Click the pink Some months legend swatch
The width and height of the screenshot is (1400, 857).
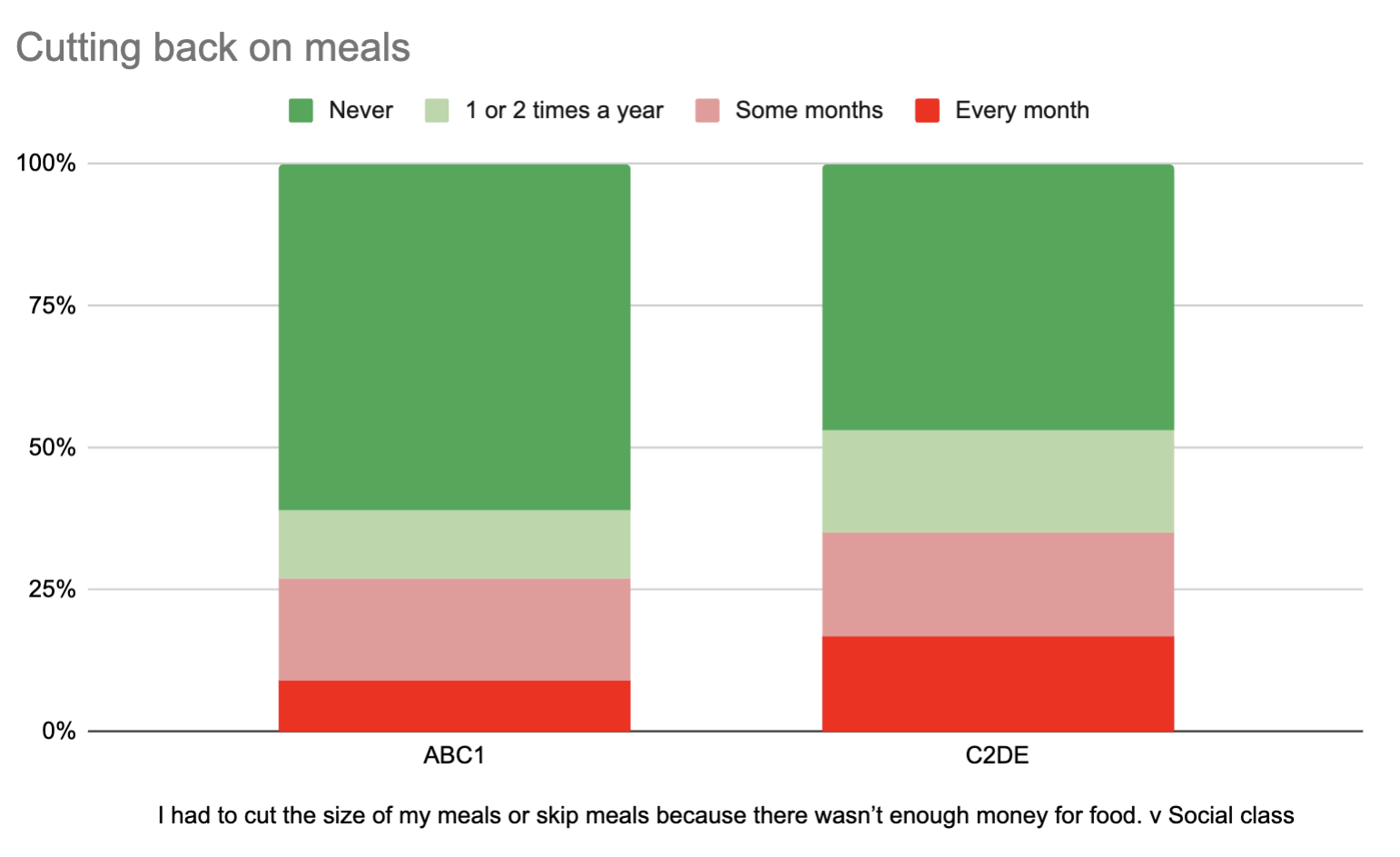(707, 111)
